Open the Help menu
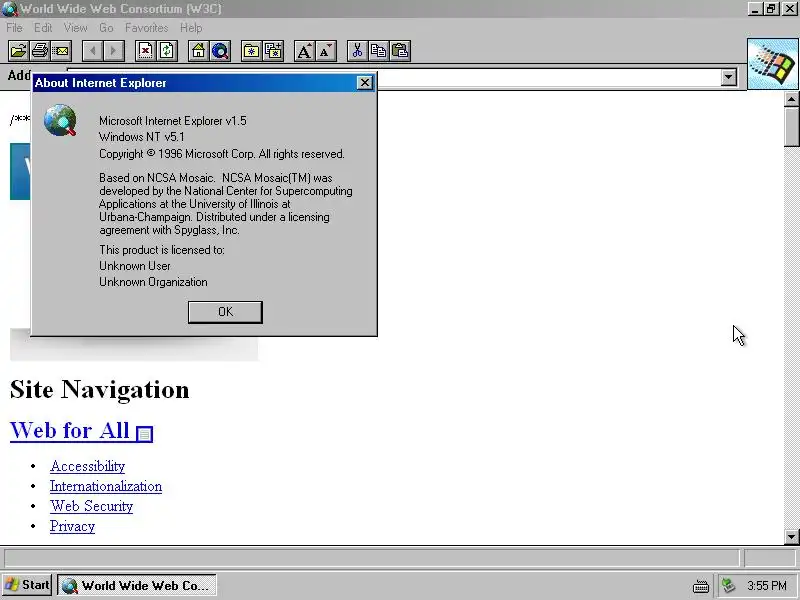The height and width of the screenshot is (600, 800). pos(191,28)
